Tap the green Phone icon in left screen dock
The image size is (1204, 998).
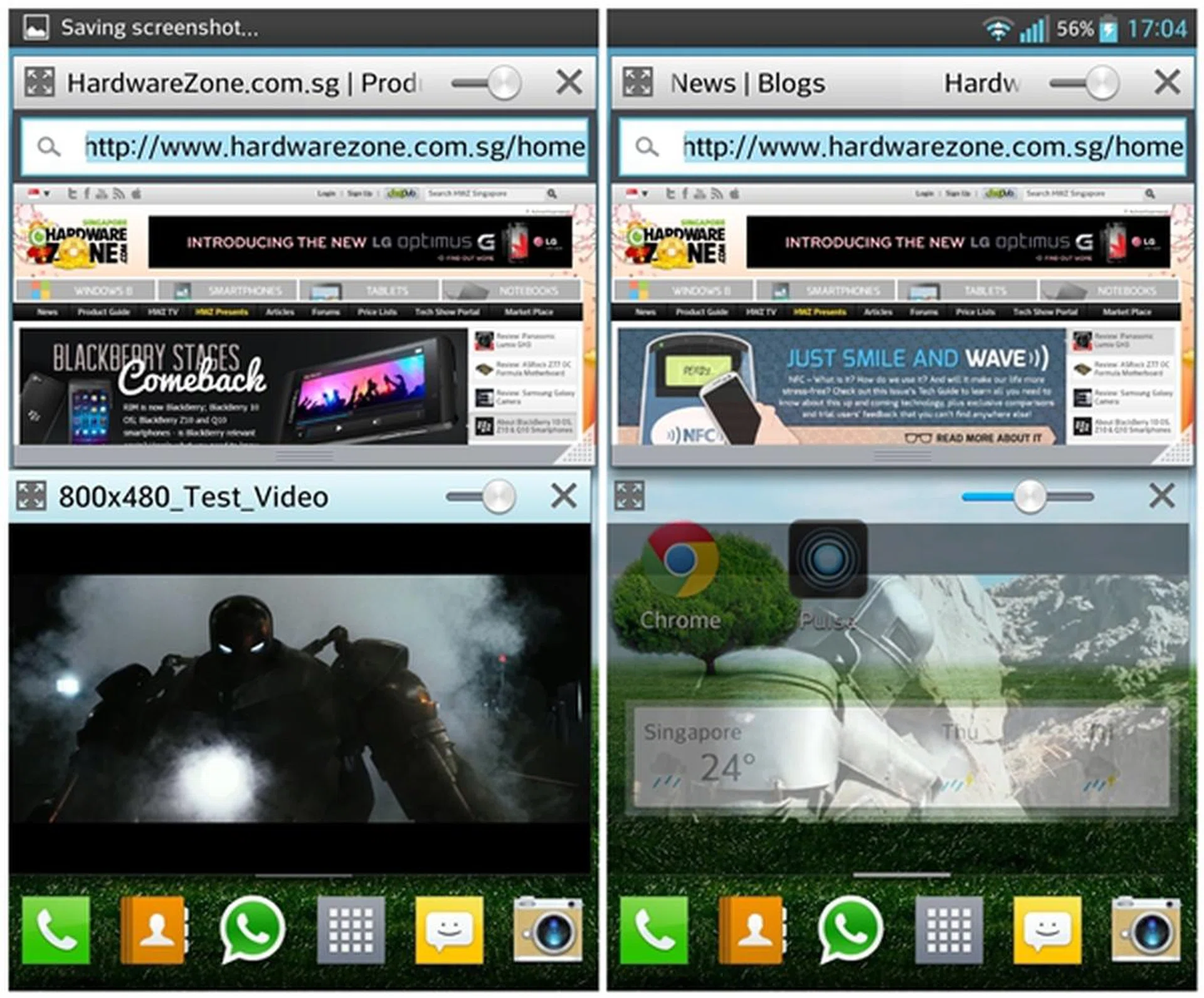(56, 930)
